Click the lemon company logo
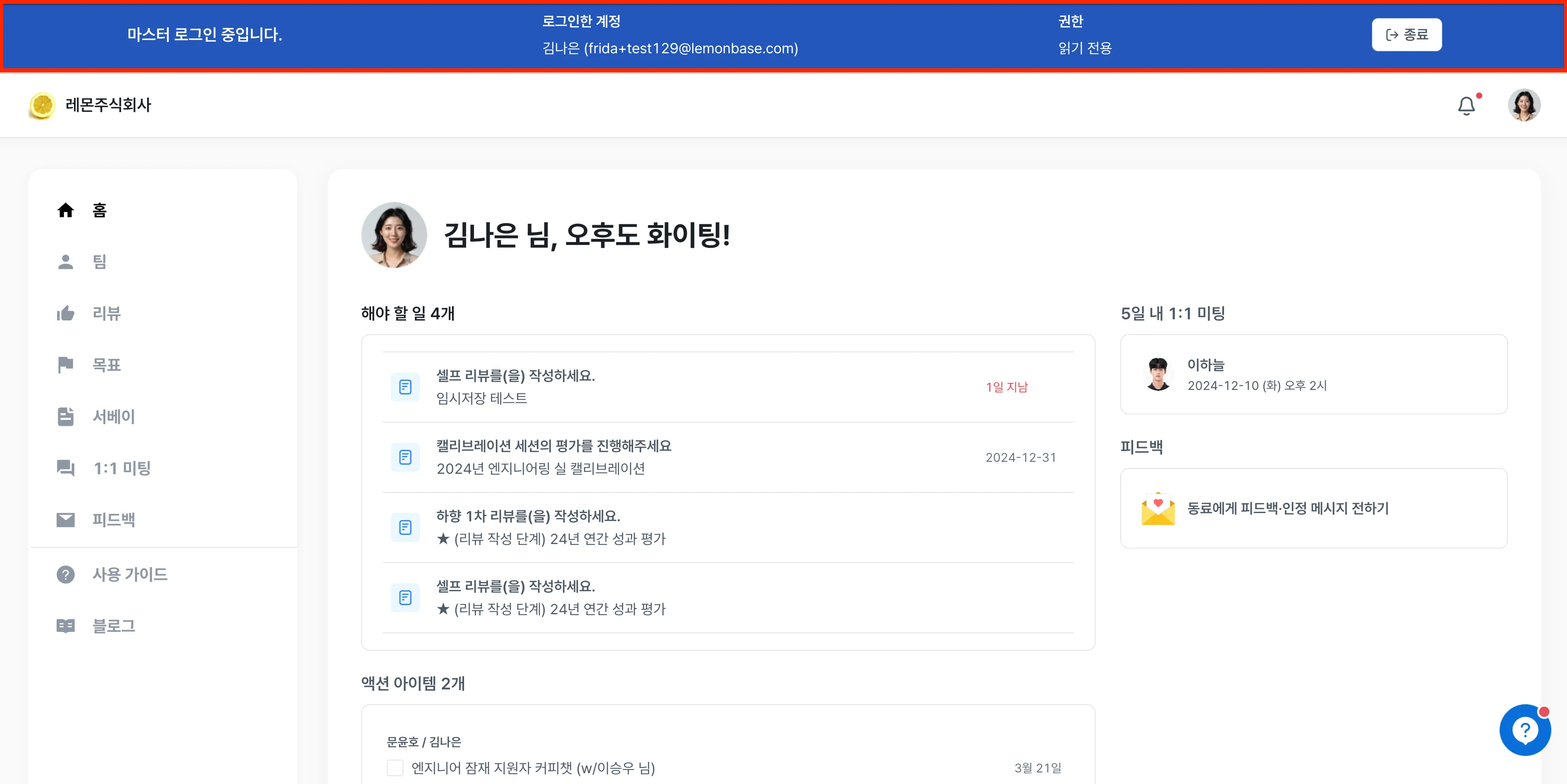 (42, 105)
